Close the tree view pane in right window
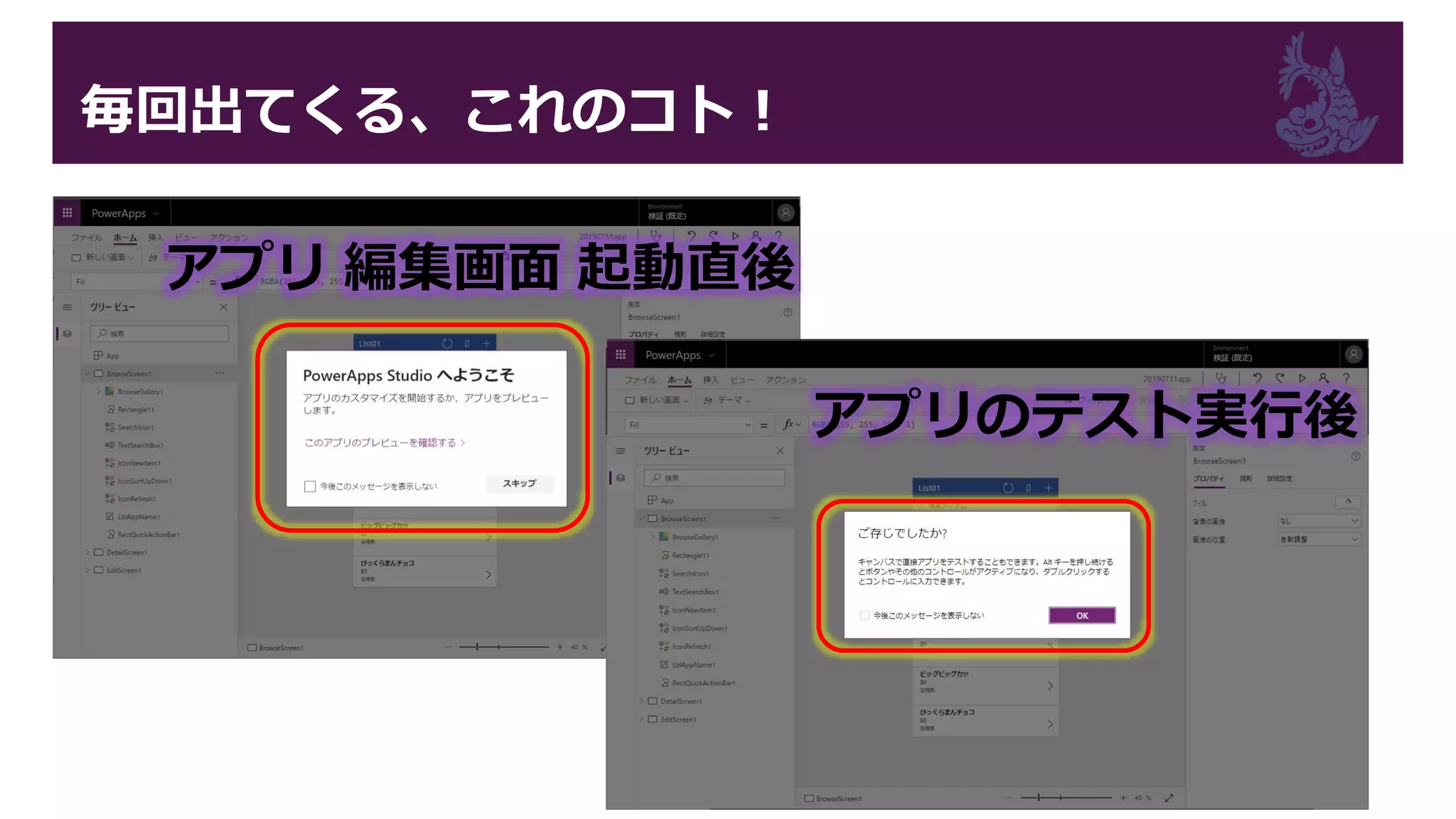This screenshot has height=819, width=1456. 780,451
